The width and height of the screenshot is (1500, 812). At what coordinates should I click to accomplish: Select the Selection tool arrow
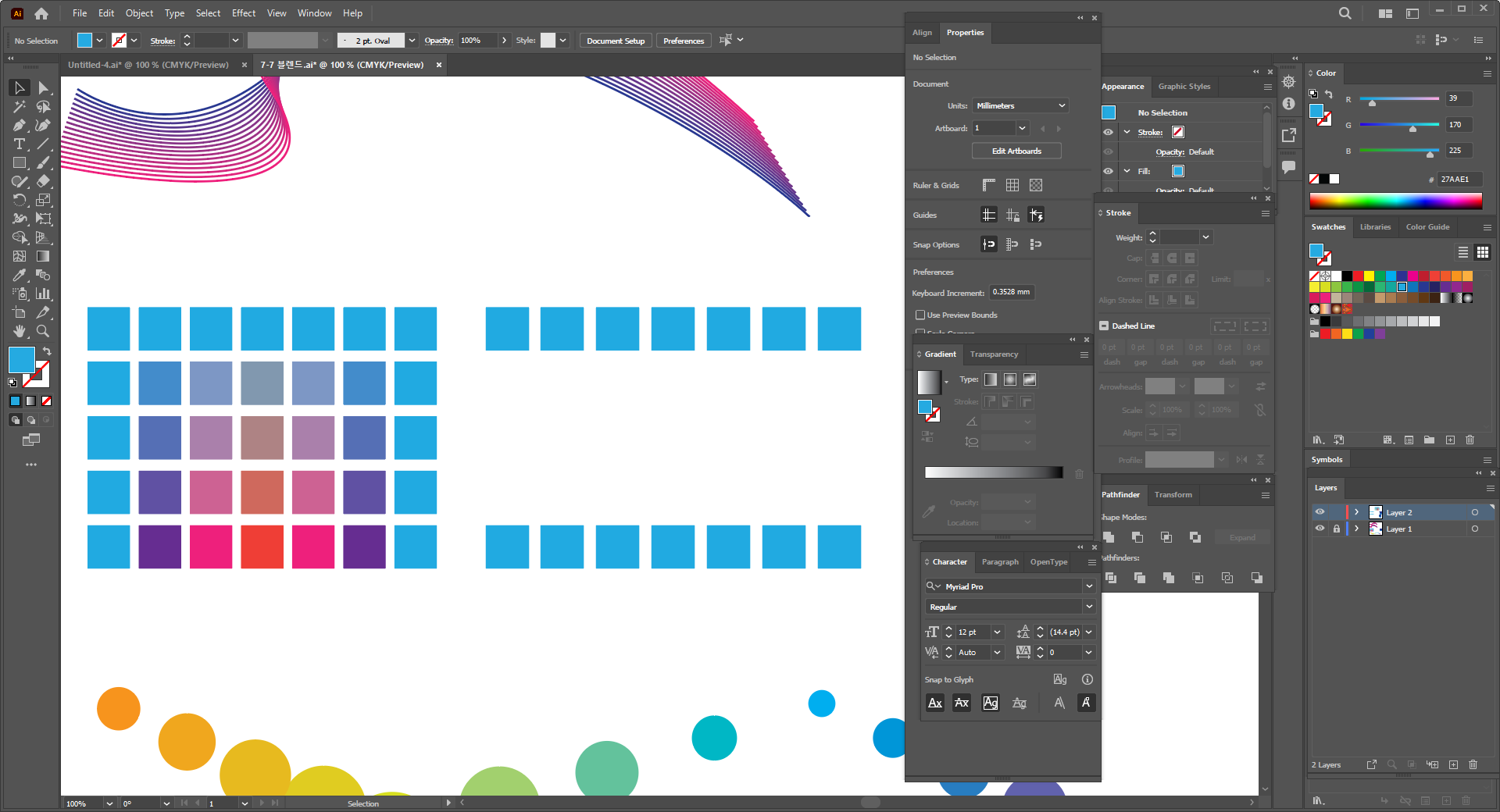click(20, 88)
